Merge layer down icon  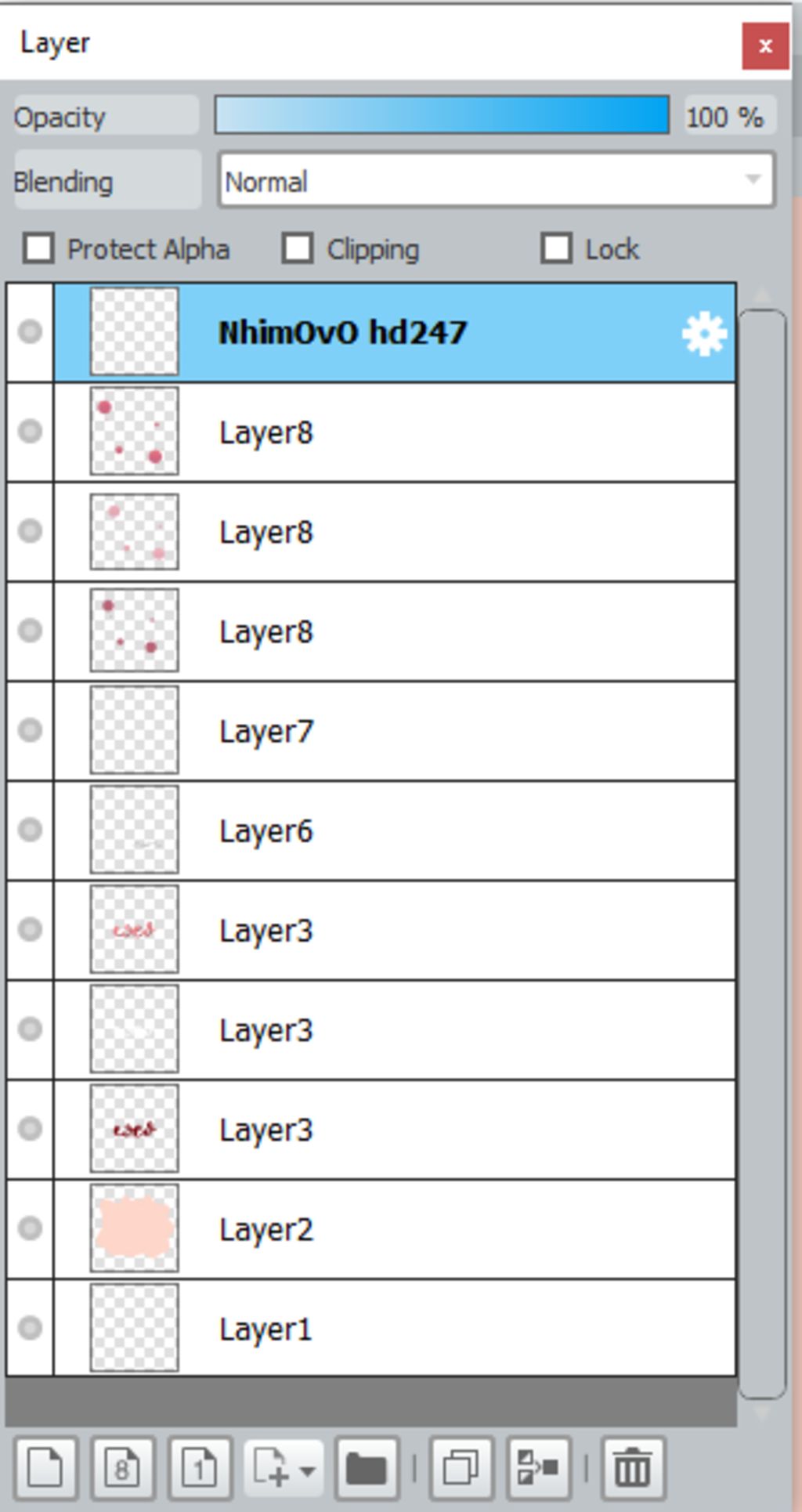click(x=539, y=1467)
